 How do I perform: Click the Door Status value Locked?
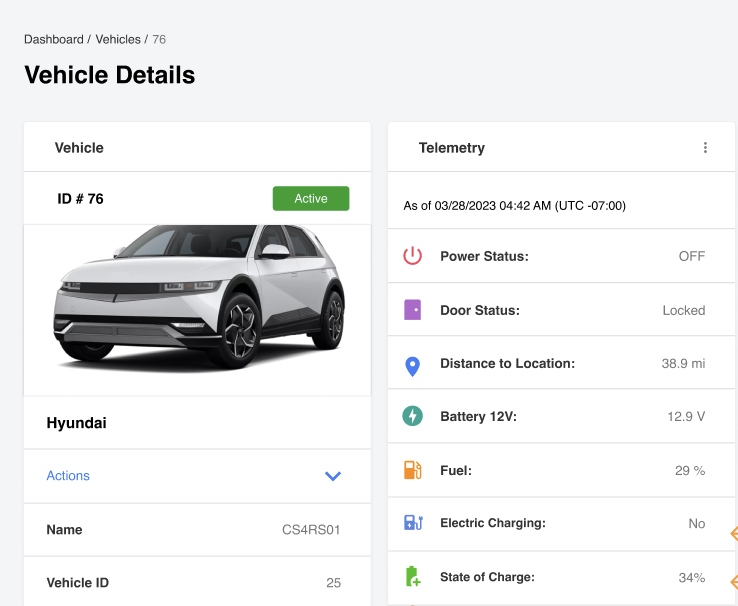coord(683,311)
